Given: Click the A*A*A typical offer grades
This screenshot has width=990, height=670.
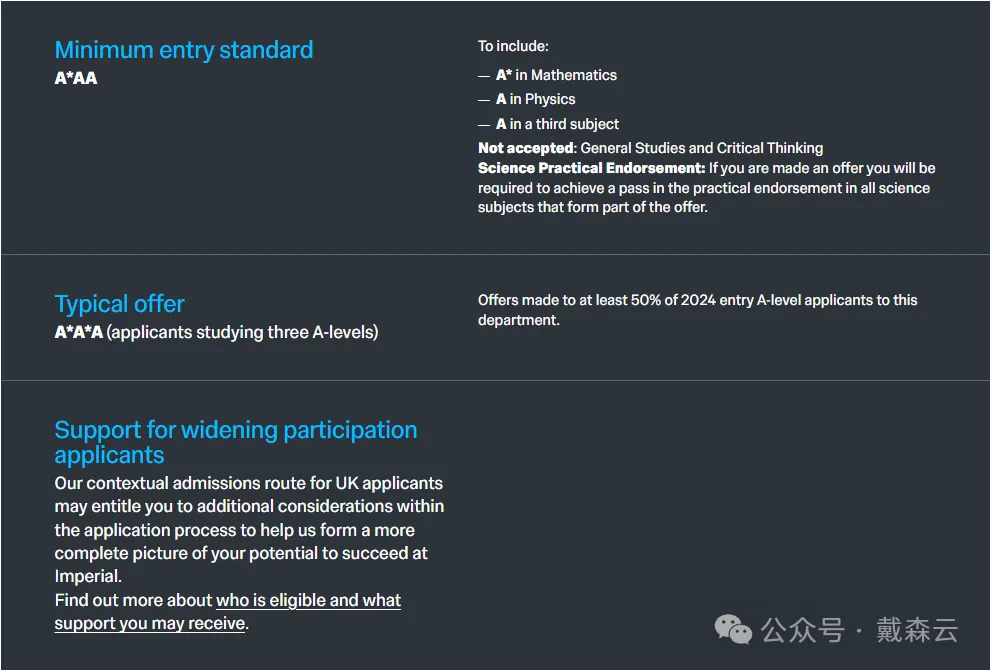Looking at the screenshot, I should (x=79, y=332).
